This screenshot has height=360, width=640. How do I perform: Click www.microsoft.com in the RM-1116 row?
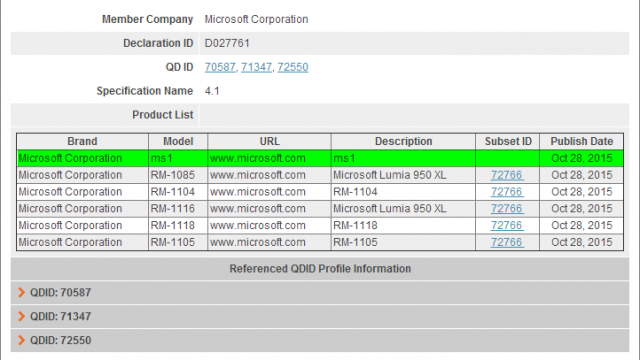click(x=258, y=209)
